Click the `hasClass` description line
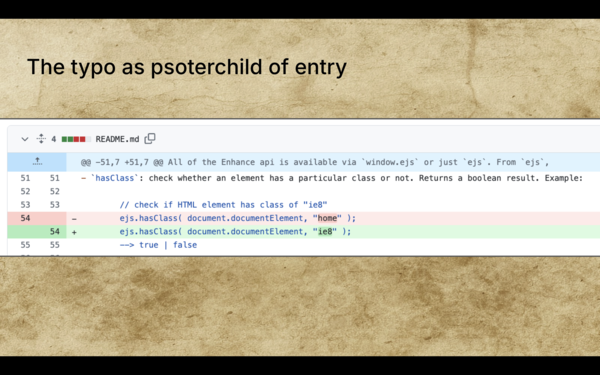 (332, 178)
